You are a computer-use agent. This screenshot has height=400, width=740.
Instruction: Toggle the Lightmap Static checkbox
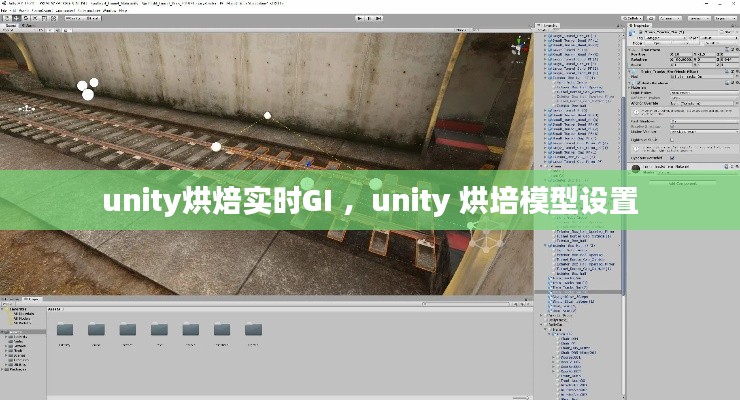pyautogui.click(x=672, y=140)
